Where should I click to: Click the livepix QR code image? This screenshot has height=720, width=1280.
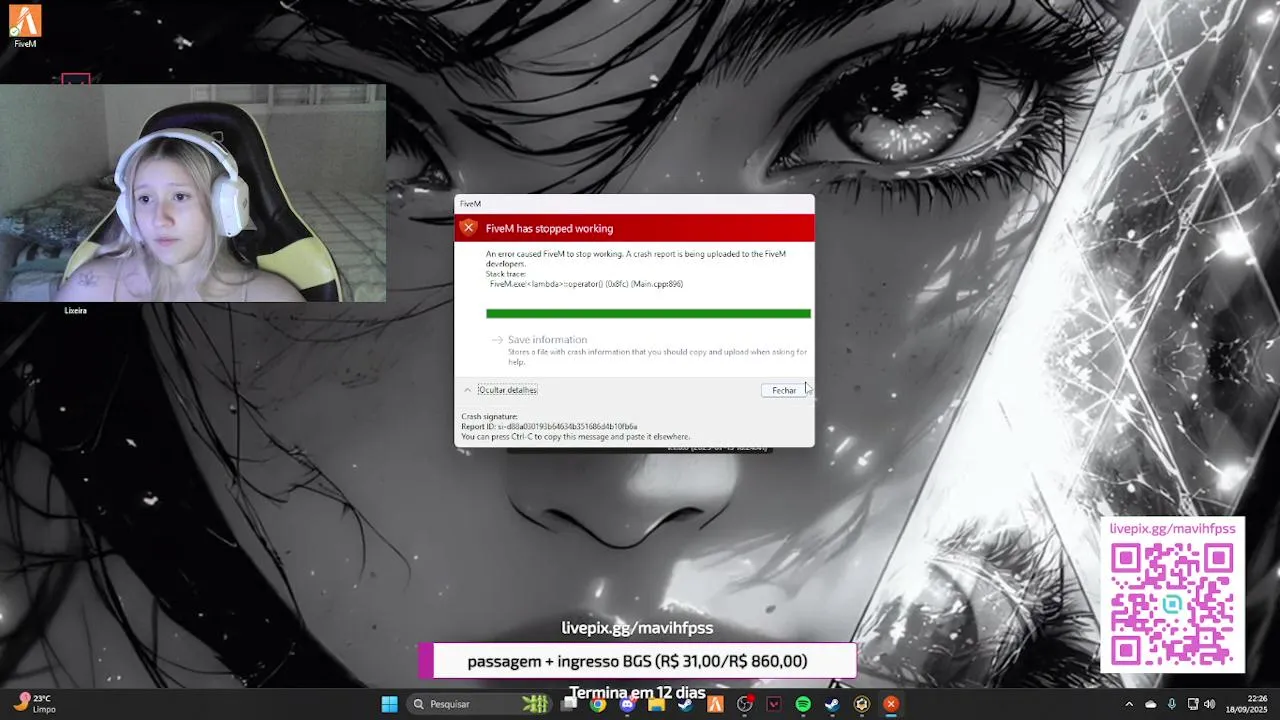[x=1172, y=605]
